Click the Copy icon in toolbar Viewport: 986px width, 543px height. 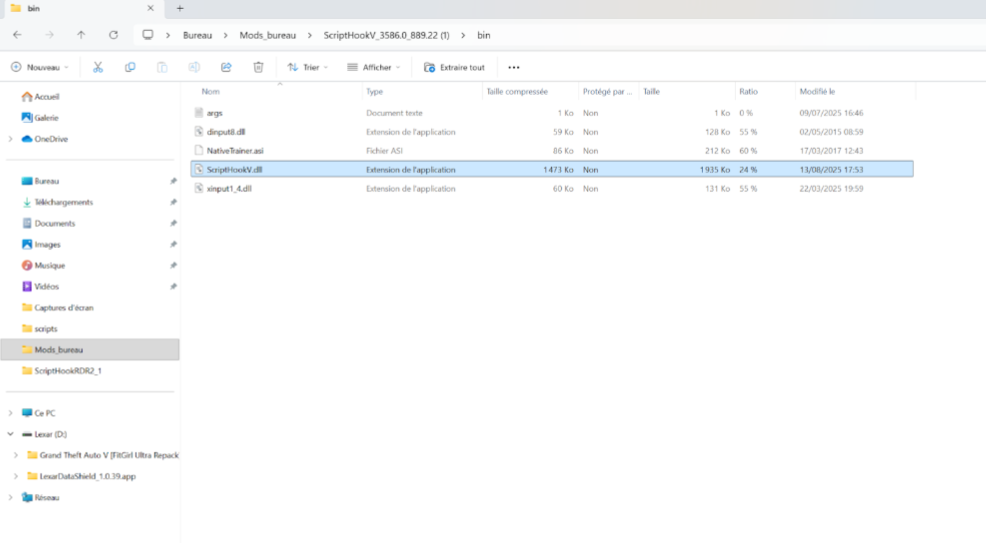130,67
